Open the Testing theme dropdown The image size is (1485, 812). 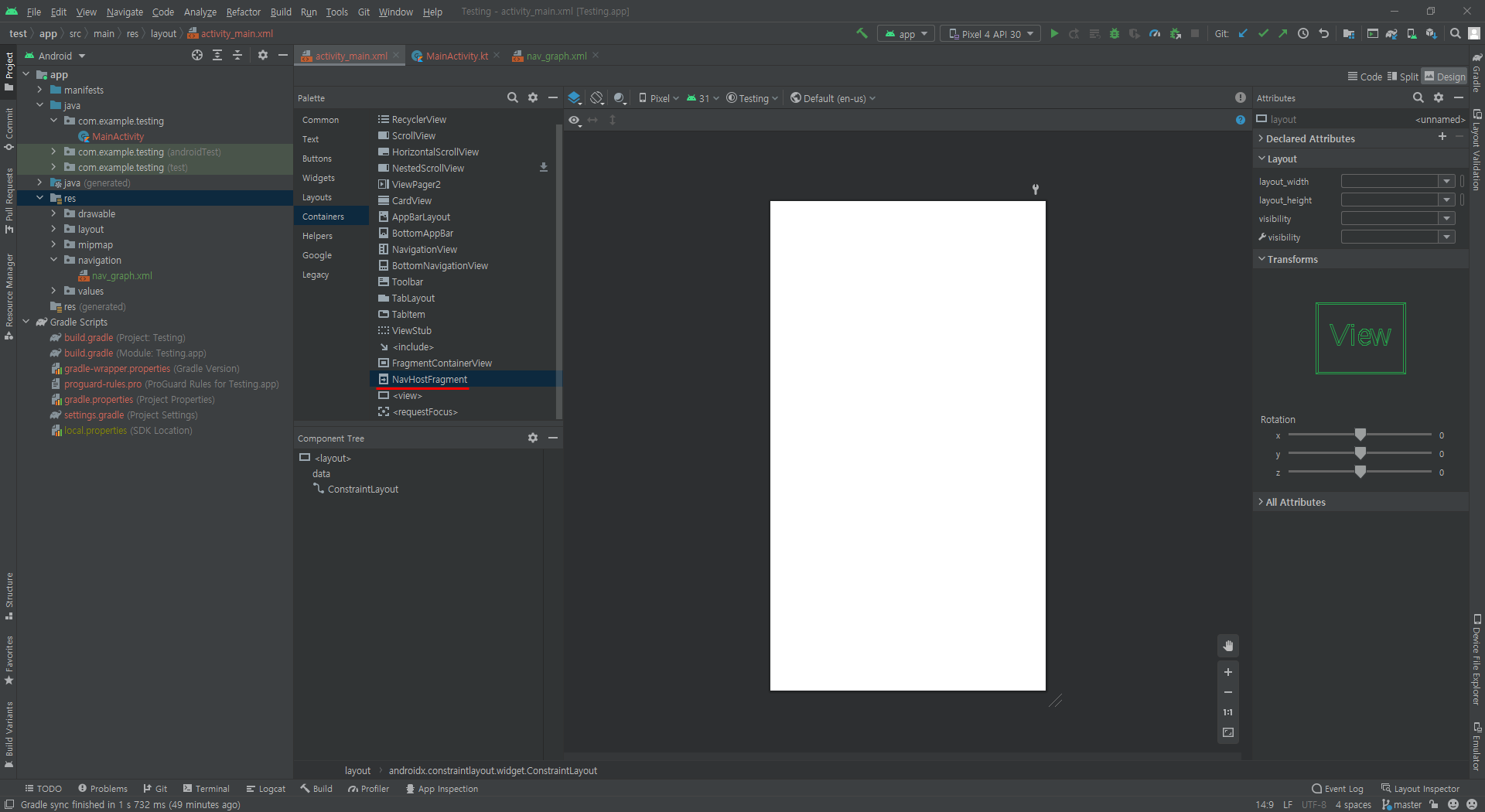click(x=752, y=98)
